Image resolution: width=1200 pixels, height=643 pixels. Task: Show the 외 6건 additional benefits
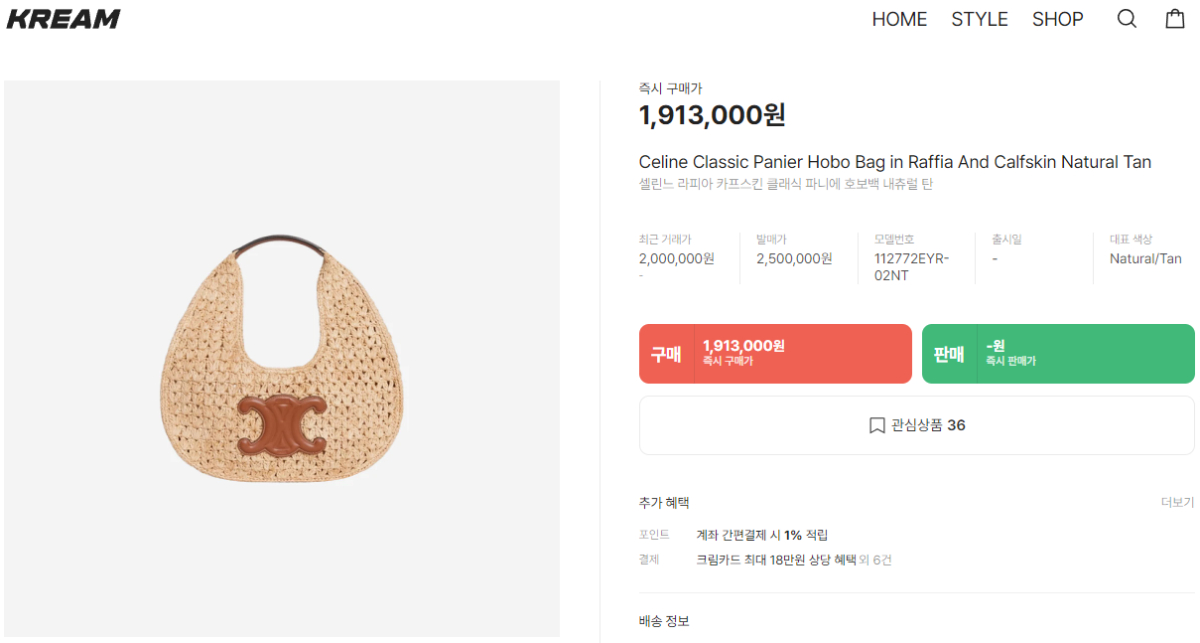(876, 560)
